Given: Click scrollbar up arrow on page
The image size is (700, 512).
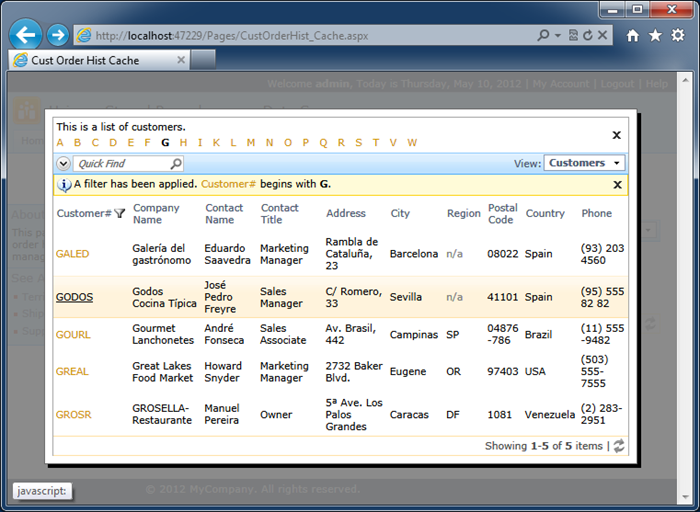Looking at the screenshot, I should coord(685,80).
